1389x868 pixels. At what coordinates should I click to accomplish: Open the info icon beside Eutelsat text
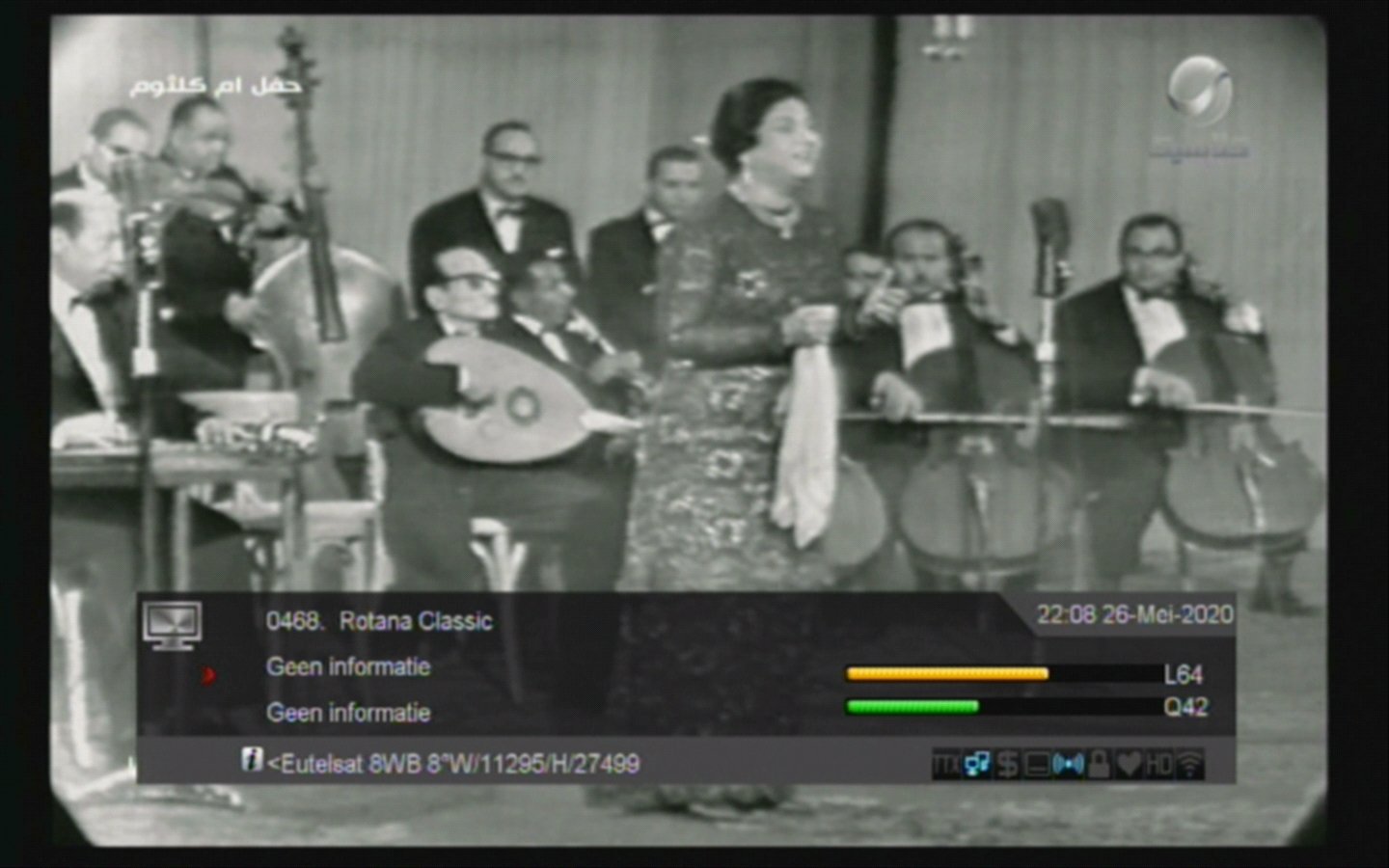click(x=252, y=760)
